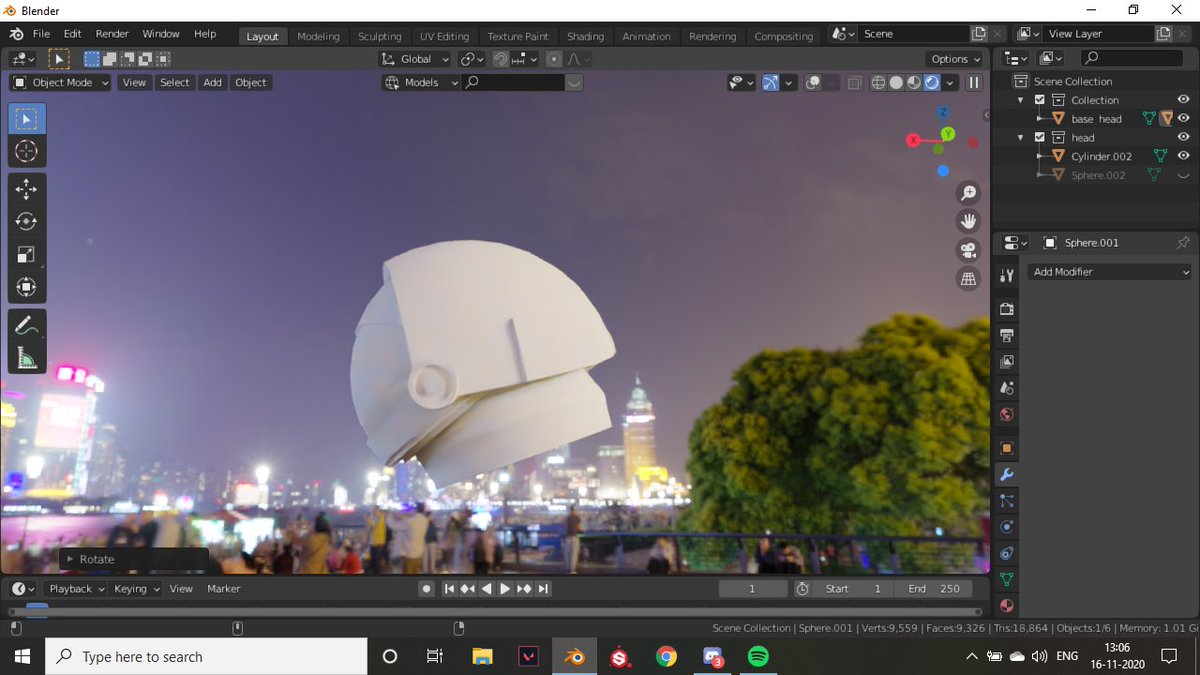
Task: Uncheck the head collection checkbox
Action: click(1039, 137)
